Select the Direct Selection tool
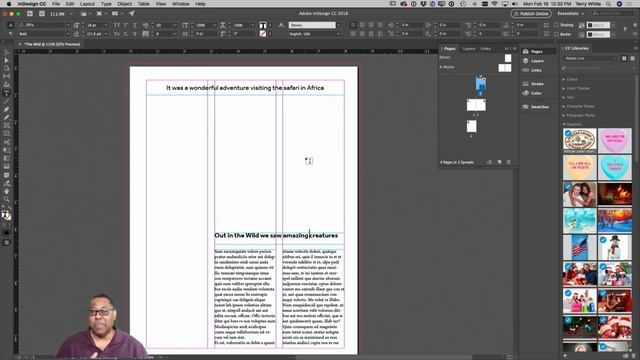This screenshot has height=360, width=640. pos(6,60)
